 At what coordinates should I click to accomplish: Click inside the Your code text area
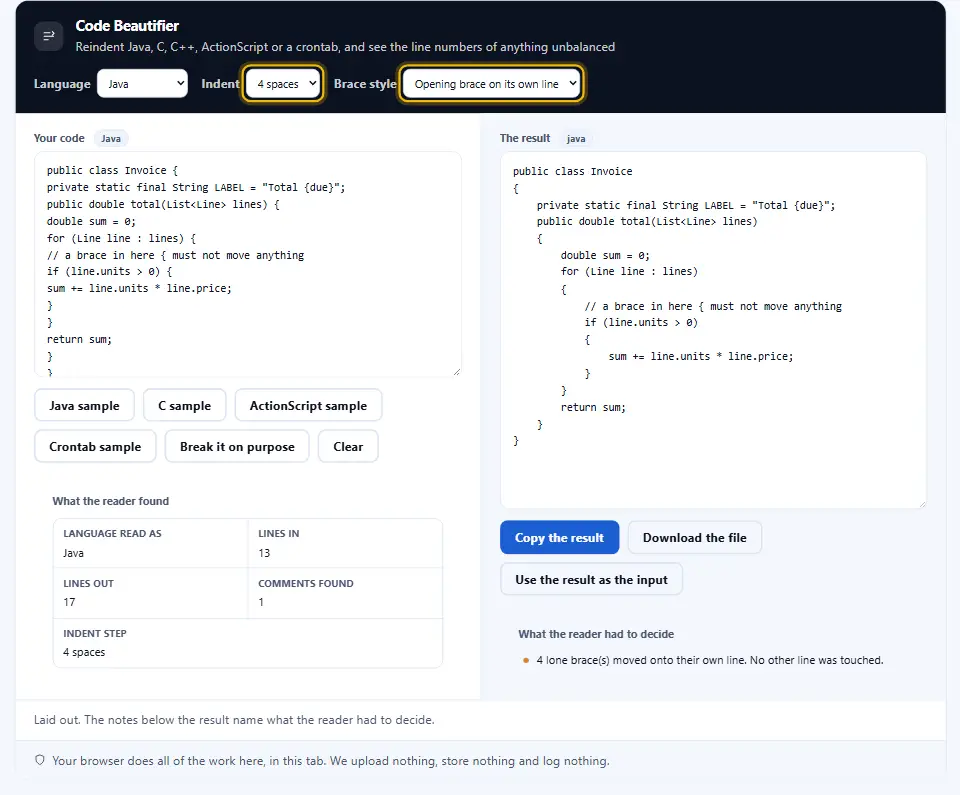pos(248,264)
